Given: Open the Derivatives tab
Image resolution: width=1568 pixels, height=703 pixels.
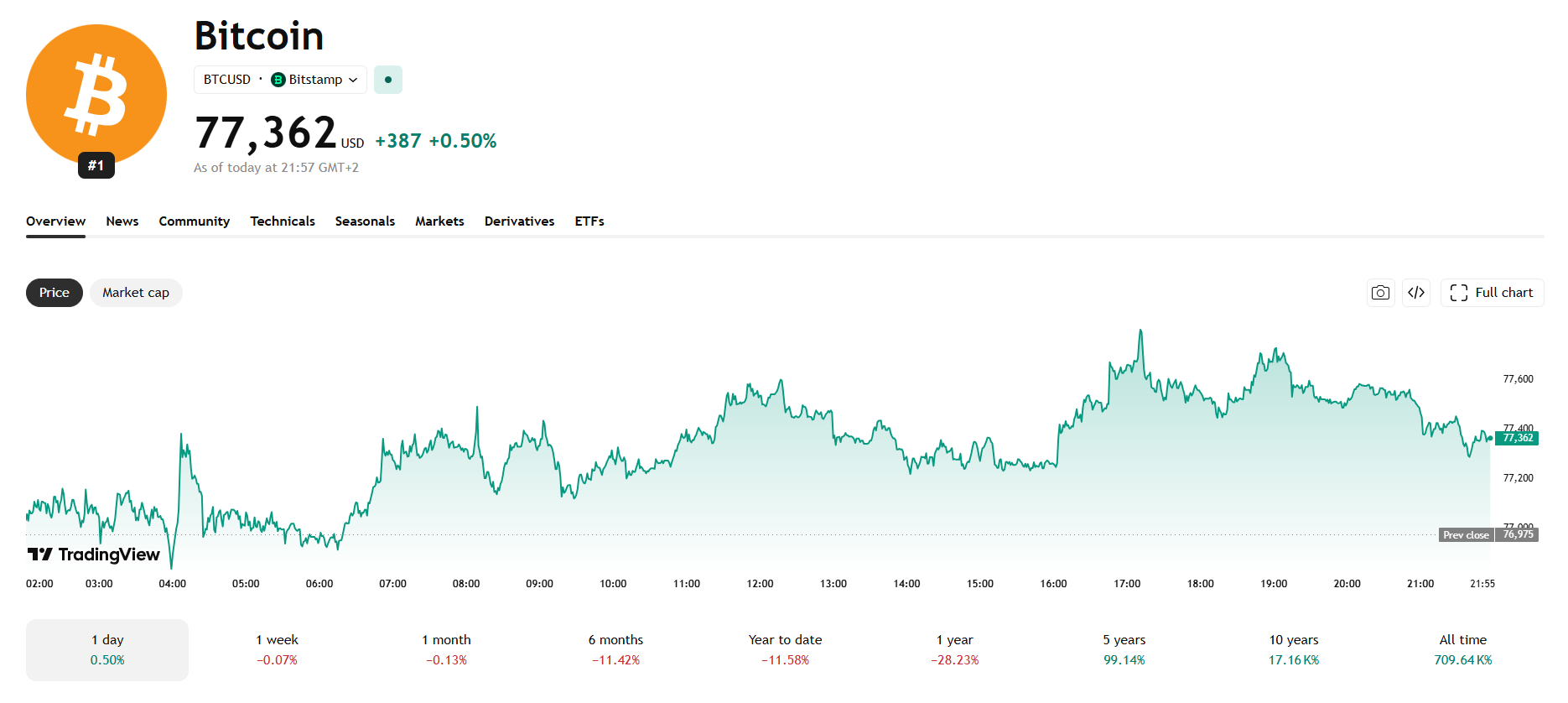Looking at the screenshot, I should (x=519, y=221).
